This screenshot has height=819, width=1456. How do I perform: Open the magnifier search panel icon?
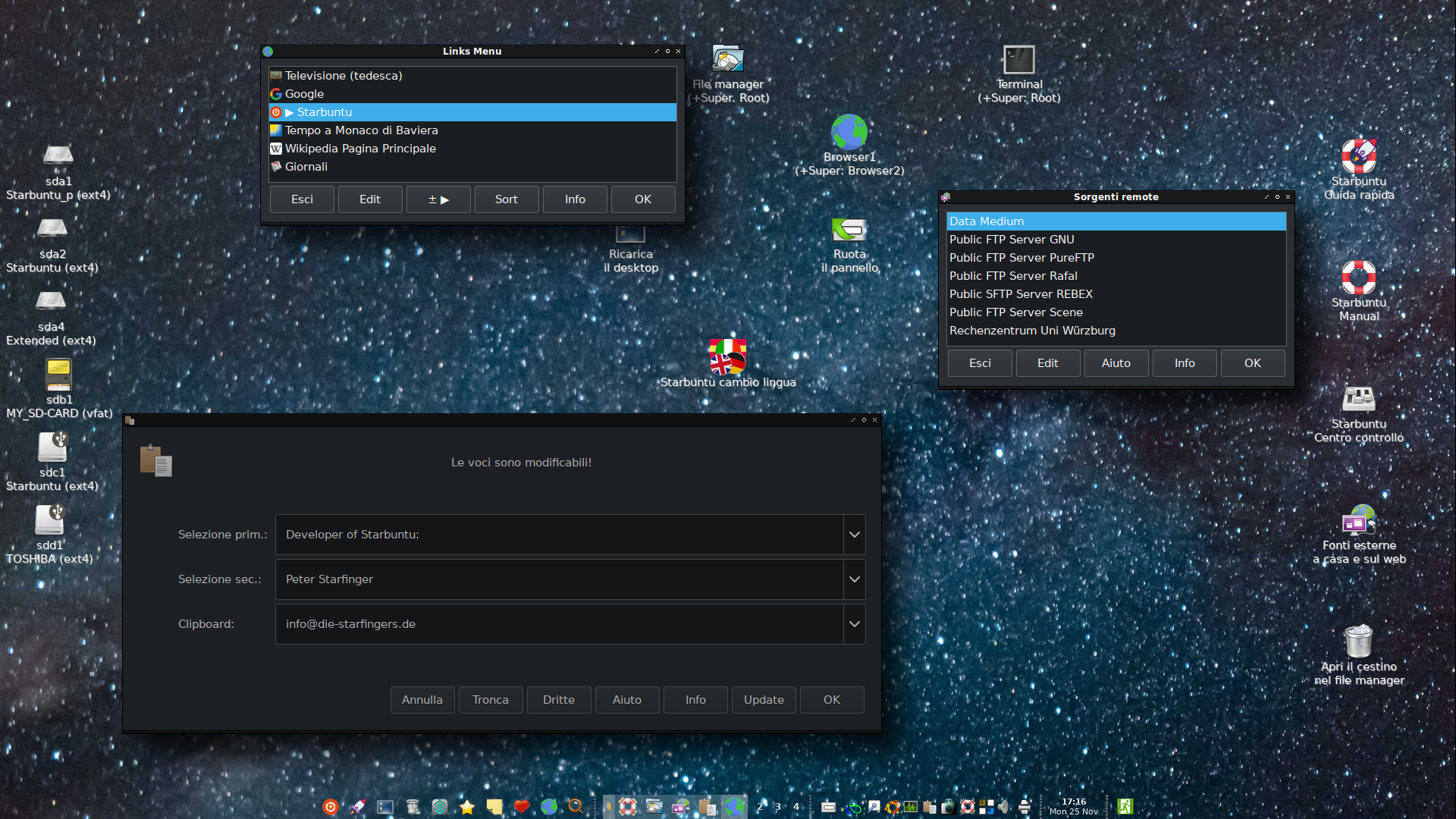pos(576,807)
